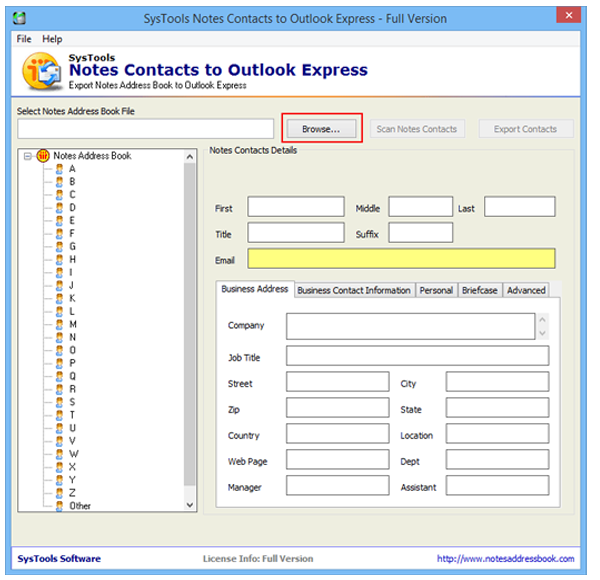
Task: Click the Title input field
Action: click(296, 233)
